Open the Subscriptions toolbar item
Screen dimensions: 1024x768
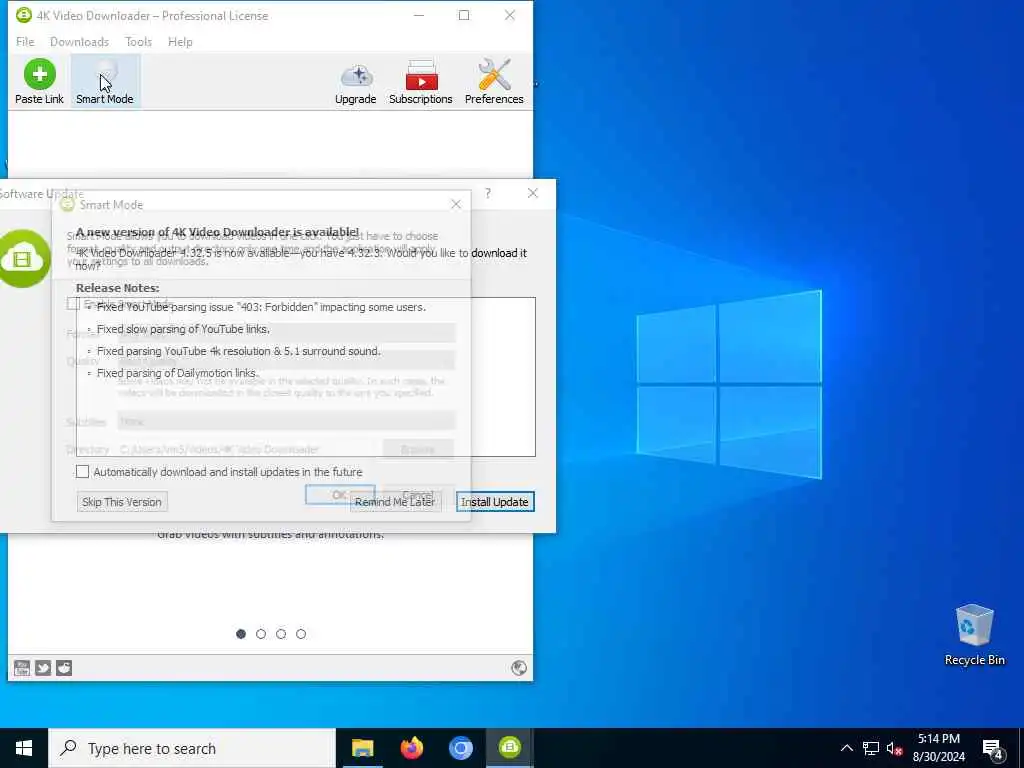point(421,82)
